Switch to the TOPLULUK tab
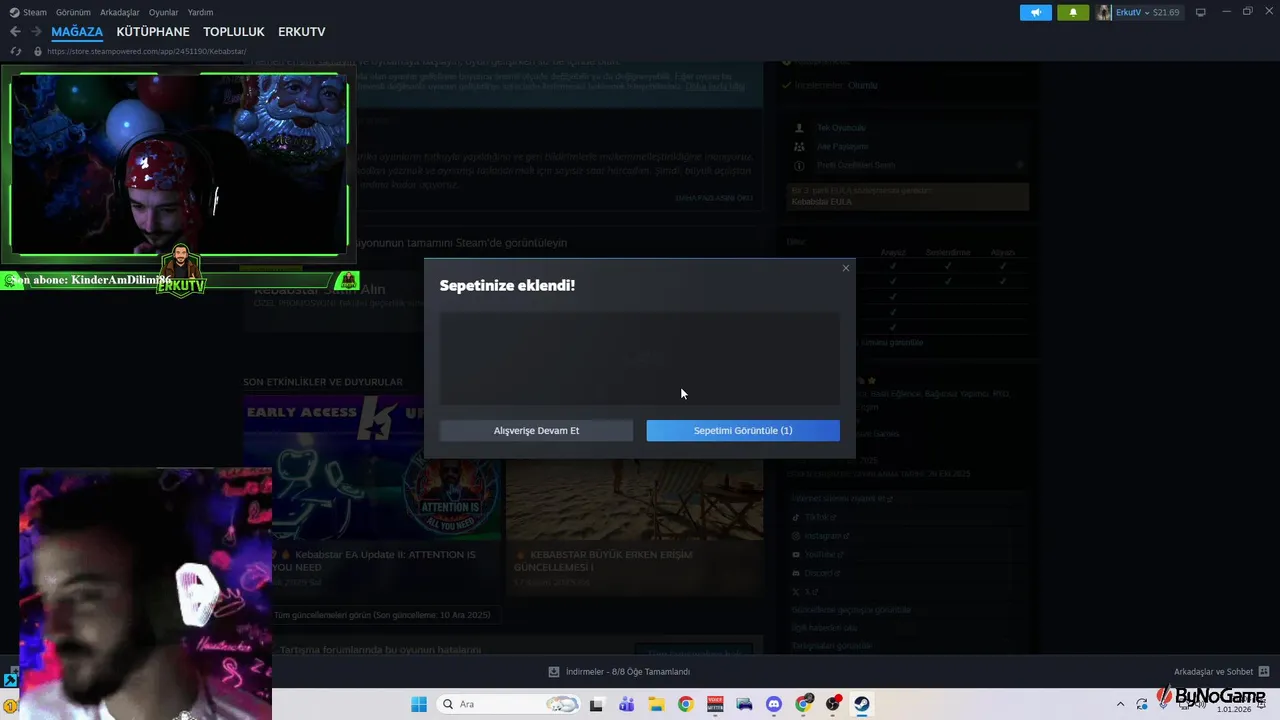 (x=234, y=32)
